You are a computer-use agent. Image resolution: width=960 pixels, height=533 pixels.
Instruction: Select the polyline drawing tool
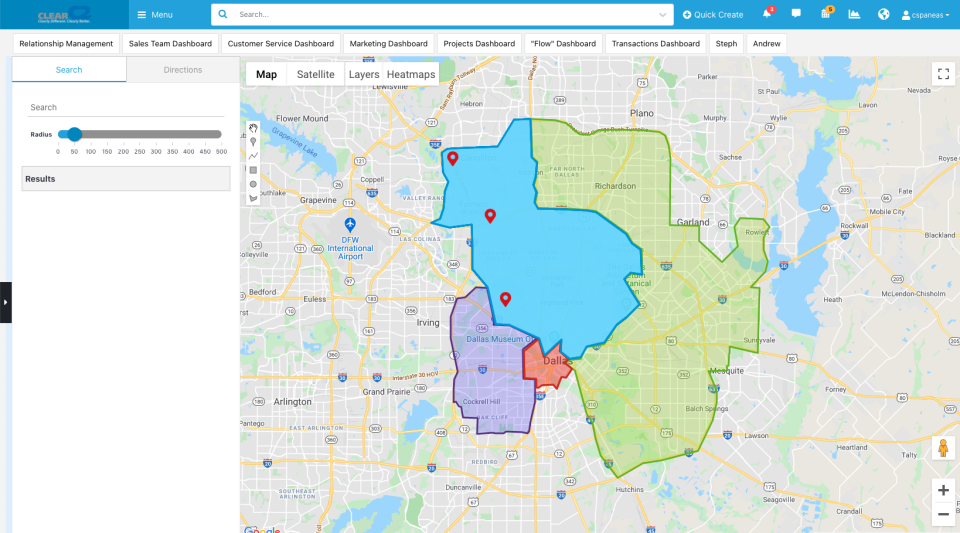tap(253, 156)
